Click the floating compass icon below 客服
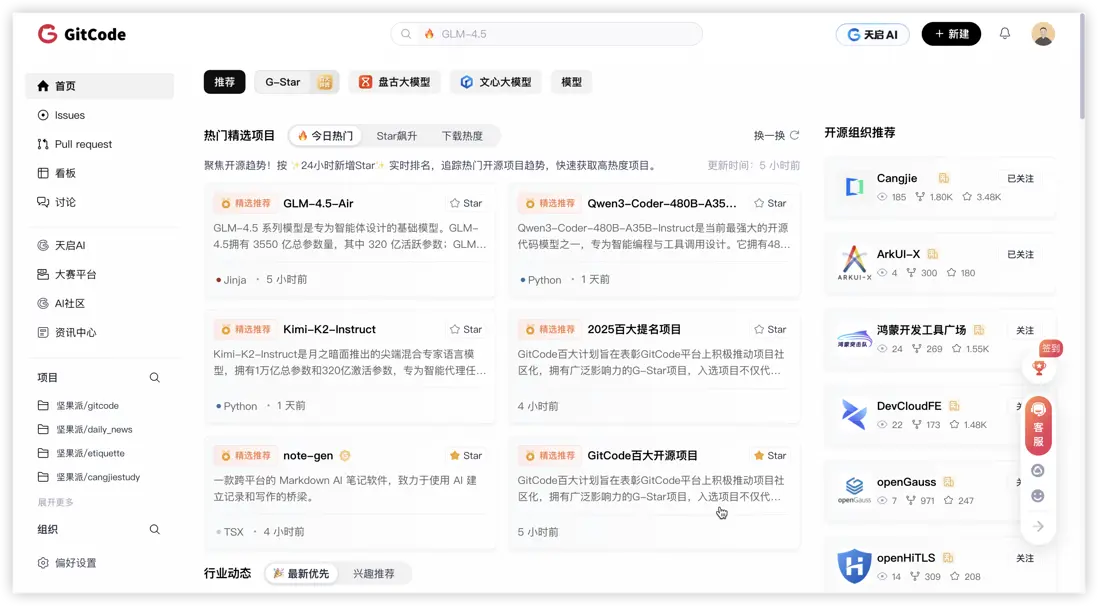This screenshot has width=1098, height=606. [1038, 471]
